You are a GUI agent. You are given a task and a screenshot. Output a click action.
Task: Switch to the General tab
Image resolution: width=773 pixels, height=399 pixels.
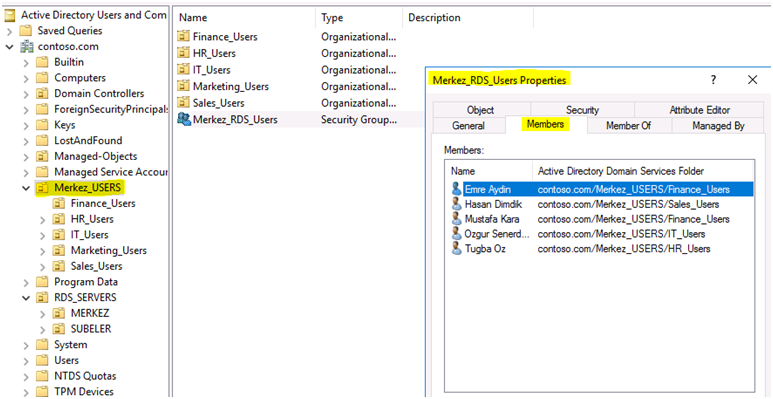469,126
